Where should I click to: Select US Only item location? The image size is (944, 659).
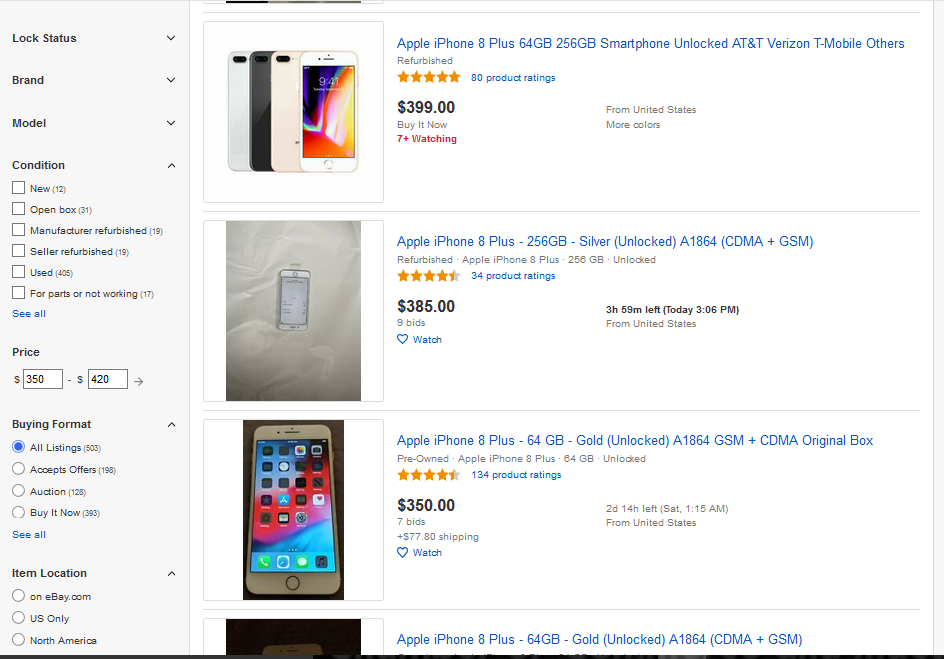point(18,618)
